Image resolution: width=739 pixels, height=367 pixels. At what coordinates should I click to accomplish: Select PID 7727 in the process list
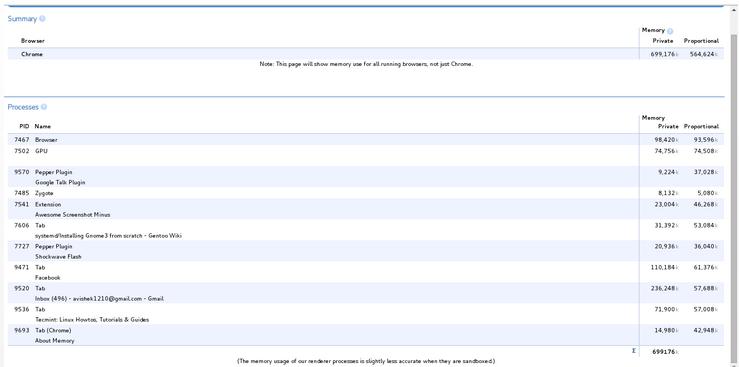click(x=22, y=246)
